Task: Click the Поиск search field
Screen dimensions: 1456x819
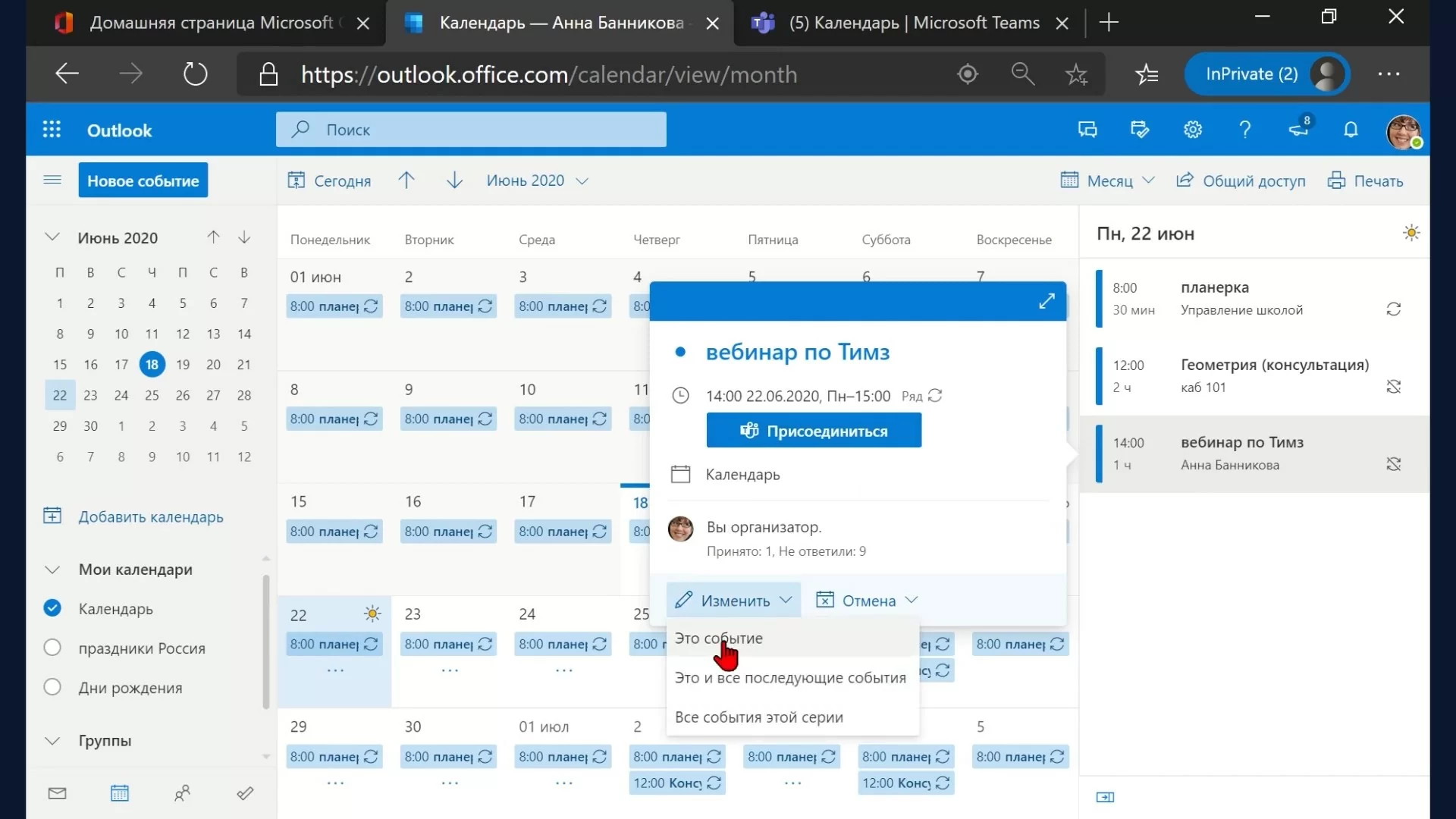Action: pos(471,130)
